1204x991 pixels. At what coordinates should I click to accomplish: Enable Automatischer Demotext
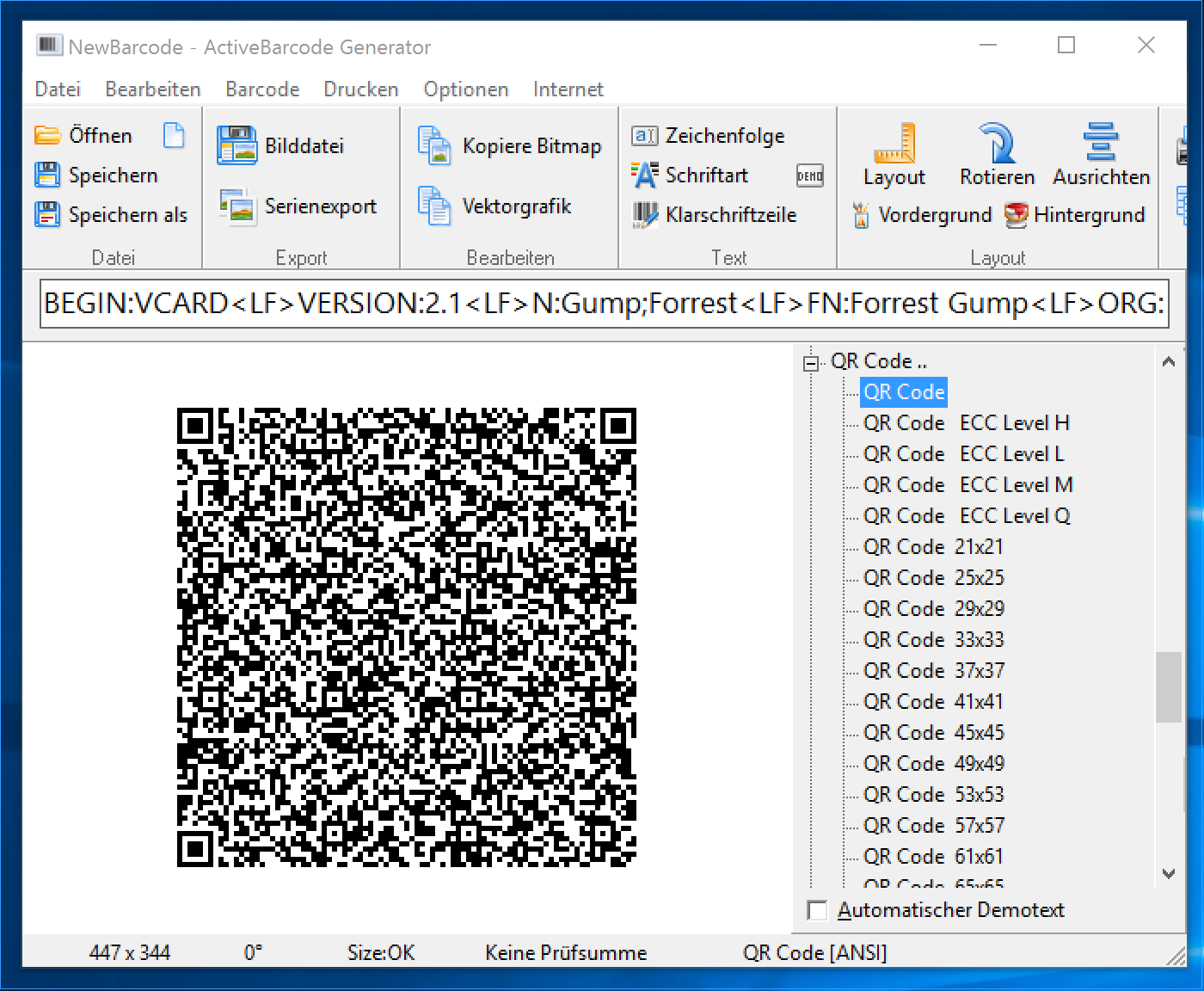click(x=817, y=910)
